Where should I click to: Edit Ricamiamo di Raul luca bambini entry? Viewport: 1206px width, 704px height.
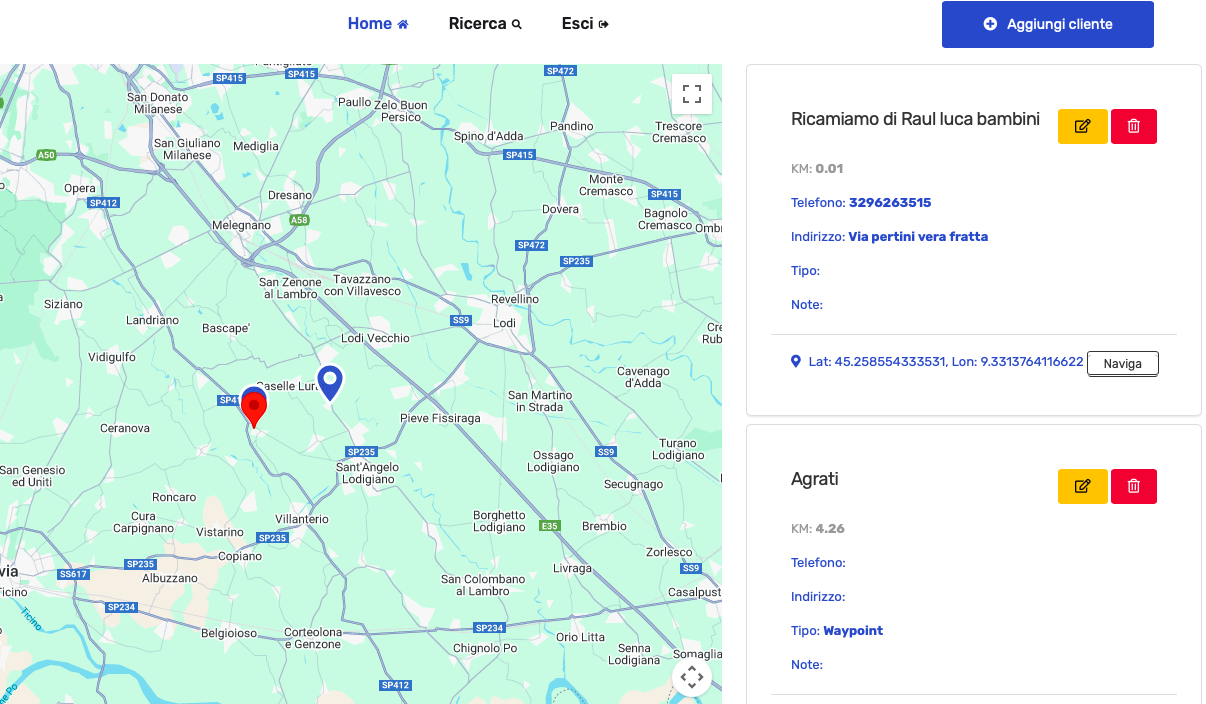click(1082, 126)
